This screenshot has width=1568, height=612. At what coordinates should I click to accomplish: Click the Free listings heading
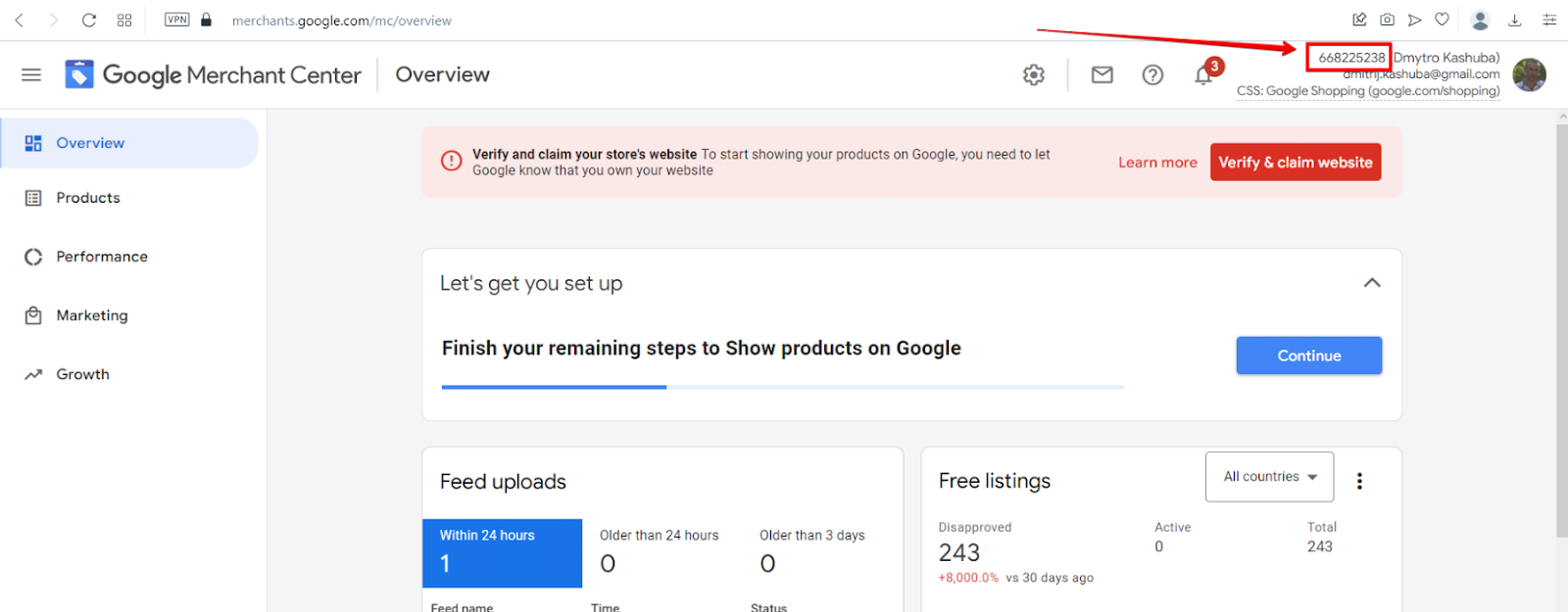[x=995, y=481]
